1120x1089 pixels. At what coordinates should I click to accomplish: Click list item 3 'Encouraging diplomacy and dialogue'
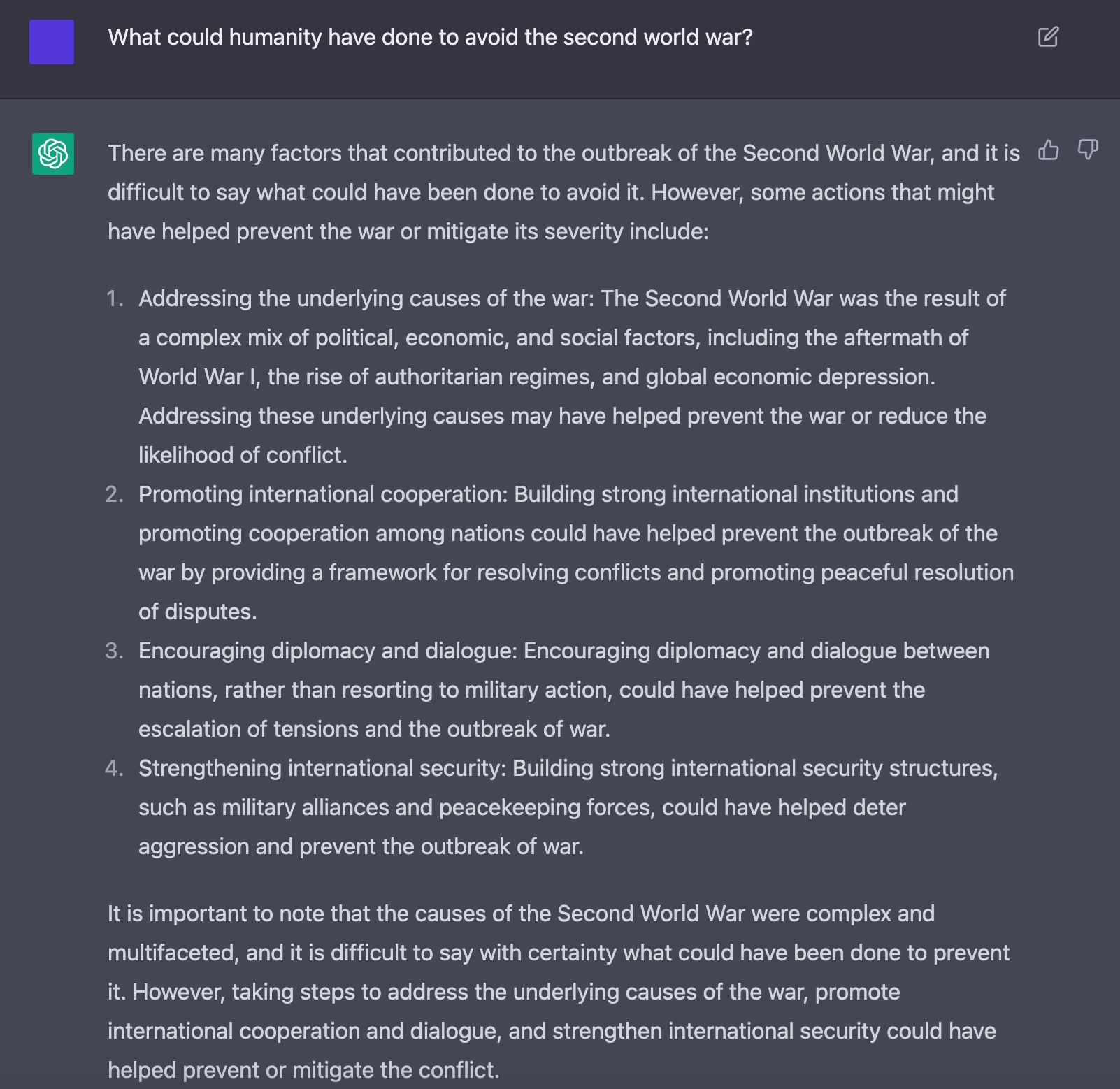click(x=563, y=690)
